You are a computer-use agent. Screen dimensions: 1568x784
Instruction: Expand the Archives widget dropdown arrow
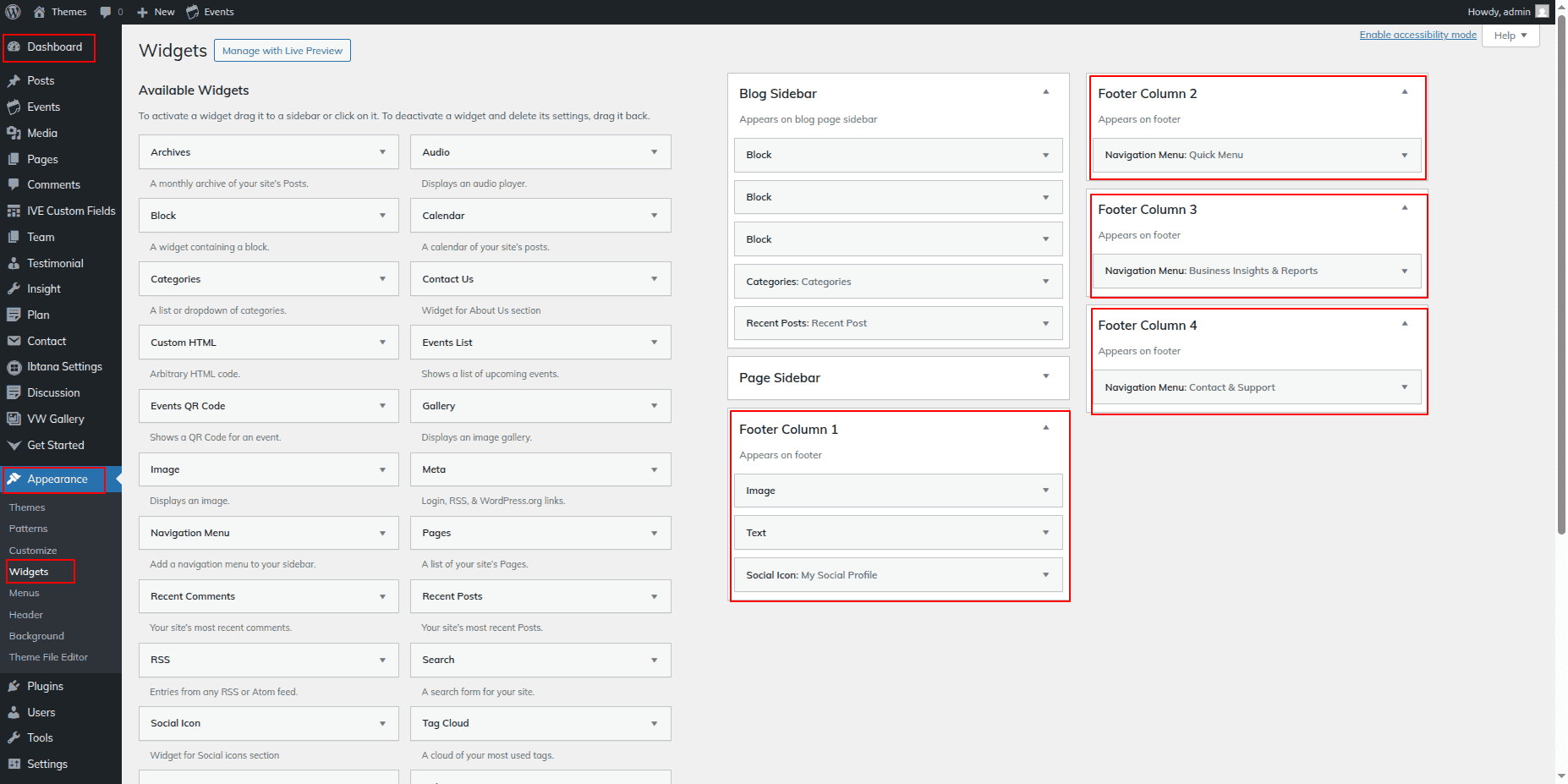tap(382, 152)
